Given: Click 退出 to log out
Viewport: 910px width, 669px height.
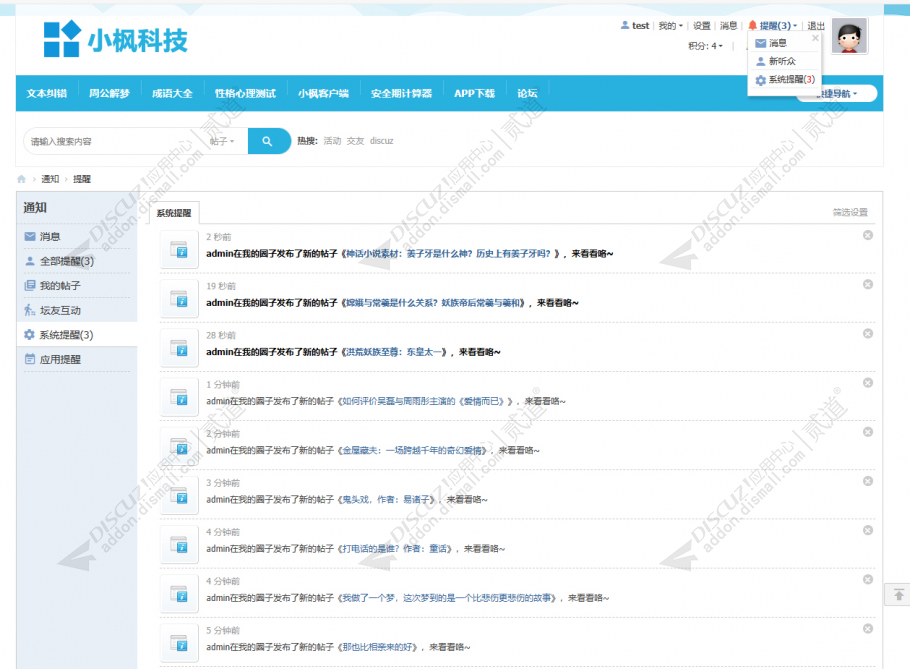Looking at the screenshot, I should coord(816,26).
